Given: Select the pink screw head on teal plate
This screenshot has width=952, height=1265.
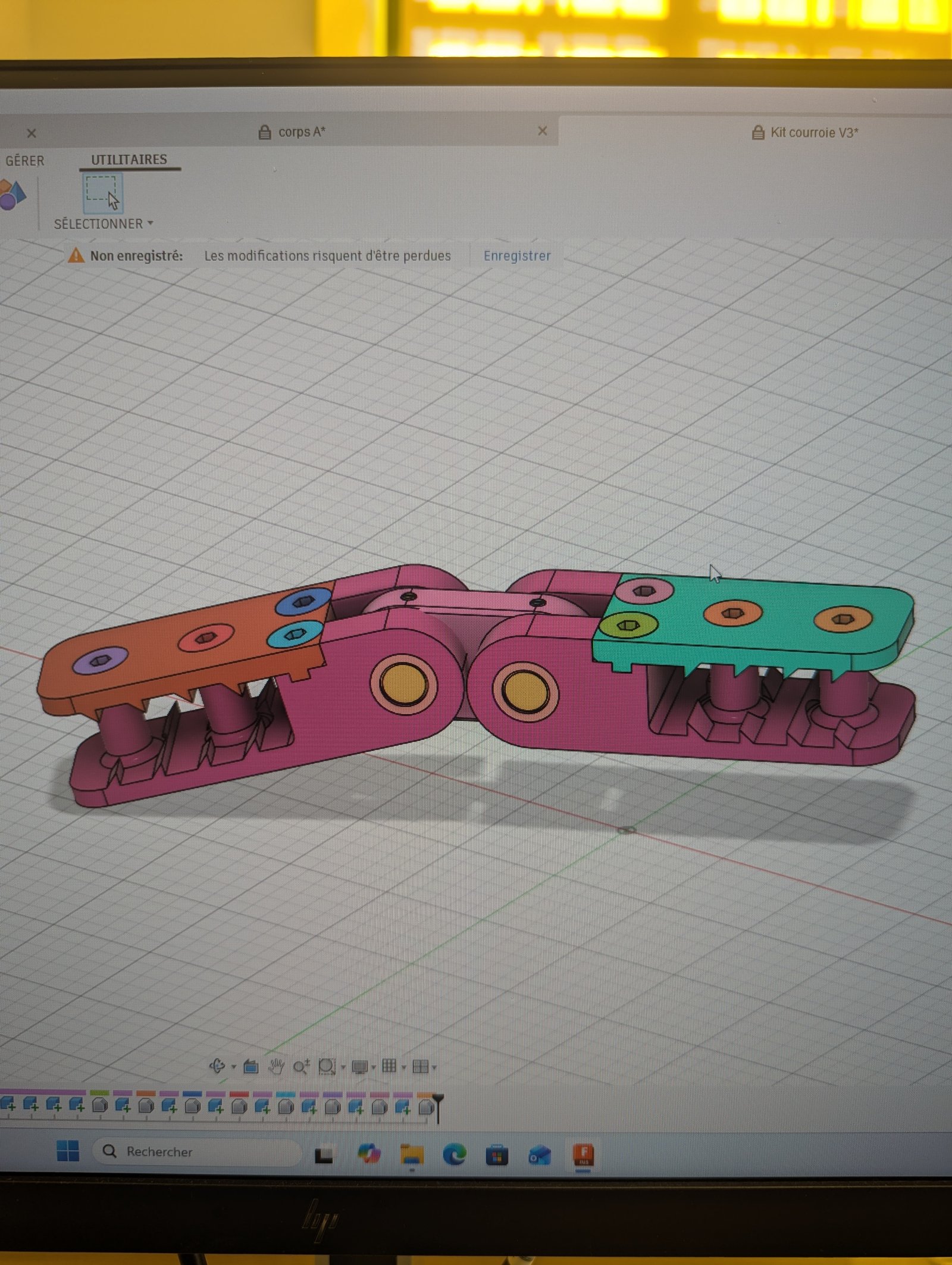Looking at the screenshot, I should point(644,591).
